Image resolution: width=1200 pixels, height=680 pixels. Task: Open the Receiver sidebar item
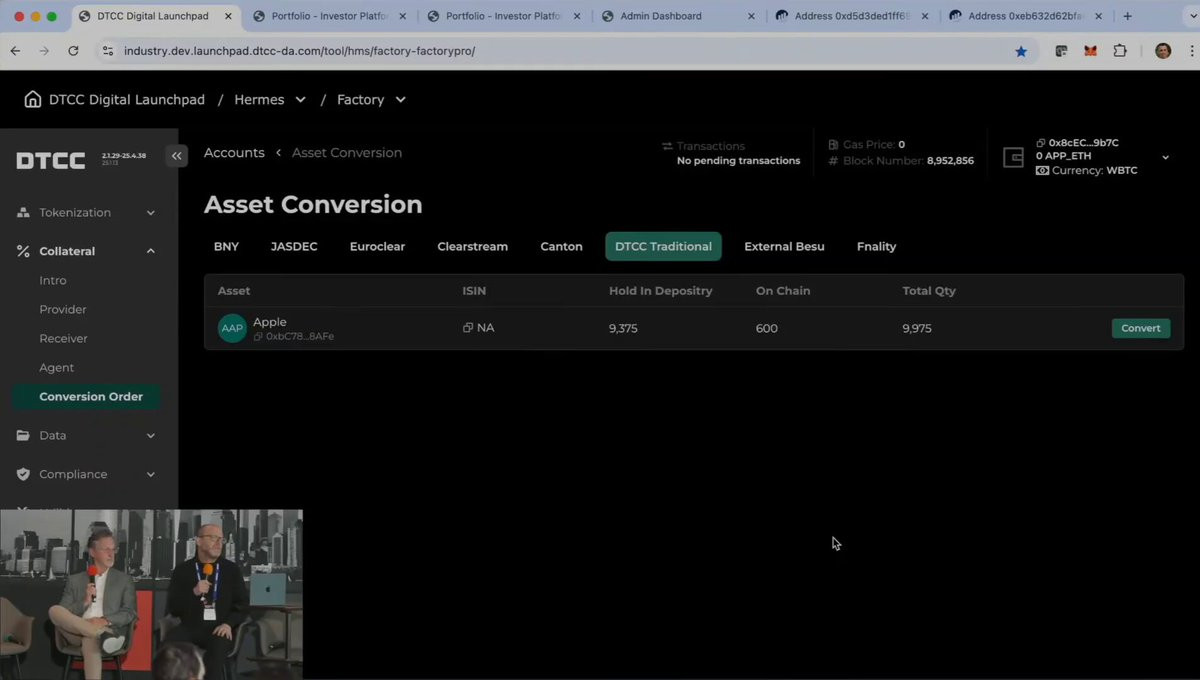tap(63, 339)
